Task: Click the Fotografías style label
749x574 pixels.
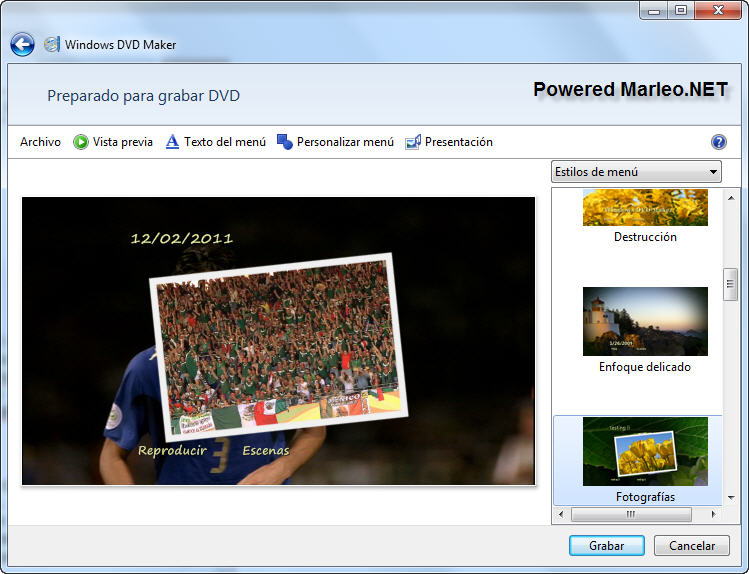Action: 645,497
